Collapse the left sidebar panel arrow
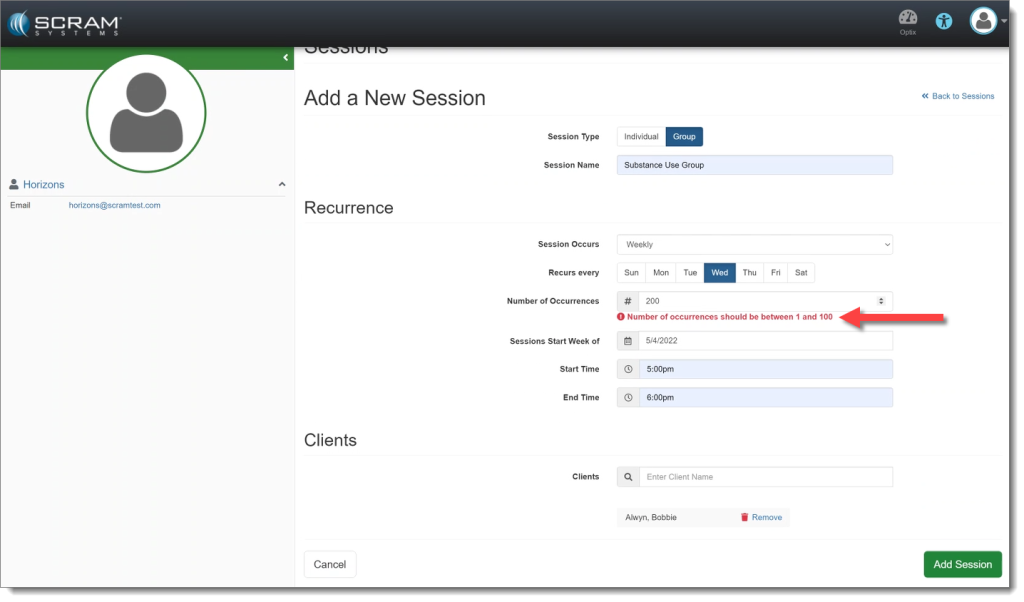Viewport: 1024px width, 602px height. click(x=285, y=58)
